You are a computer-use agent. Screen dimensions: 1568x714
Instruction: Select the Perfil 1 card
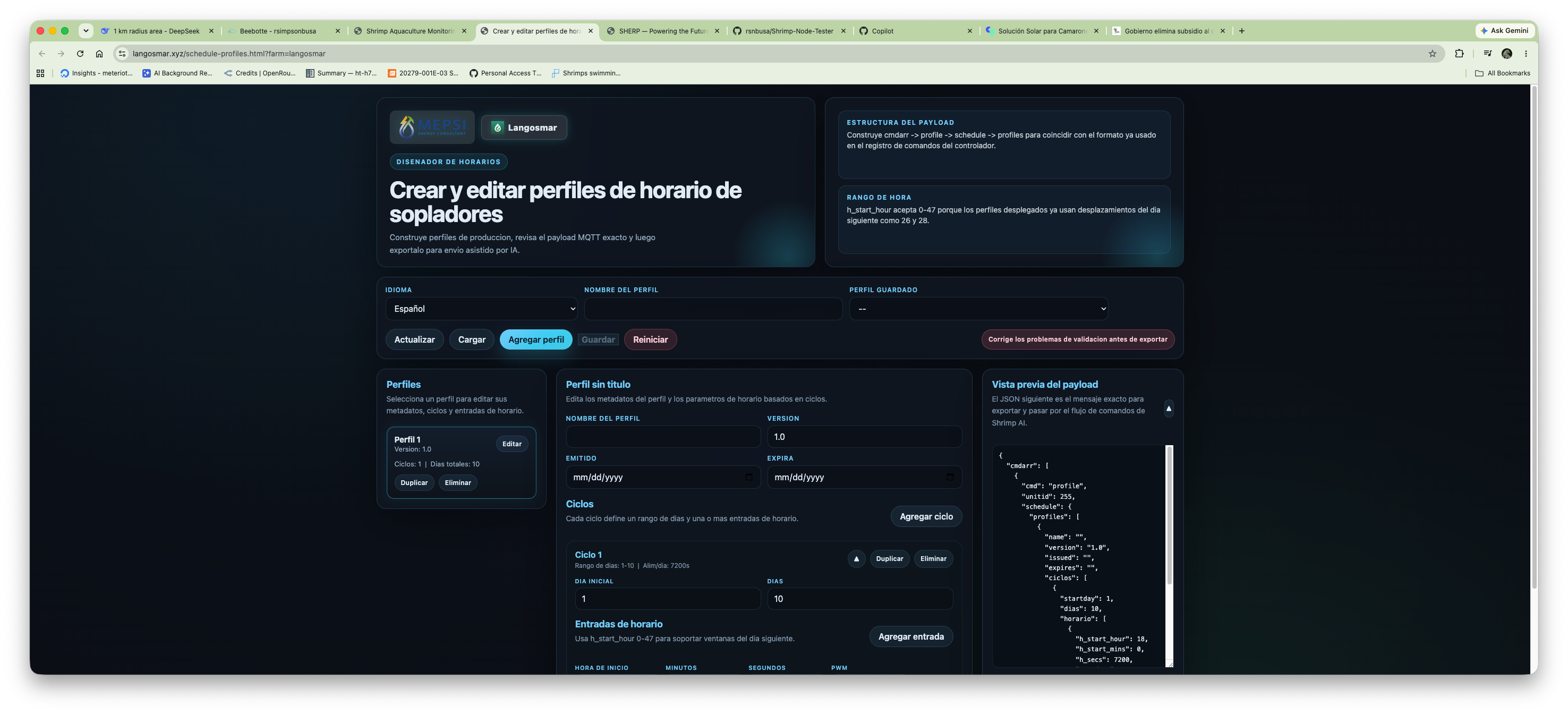click(x=461, y=463)
